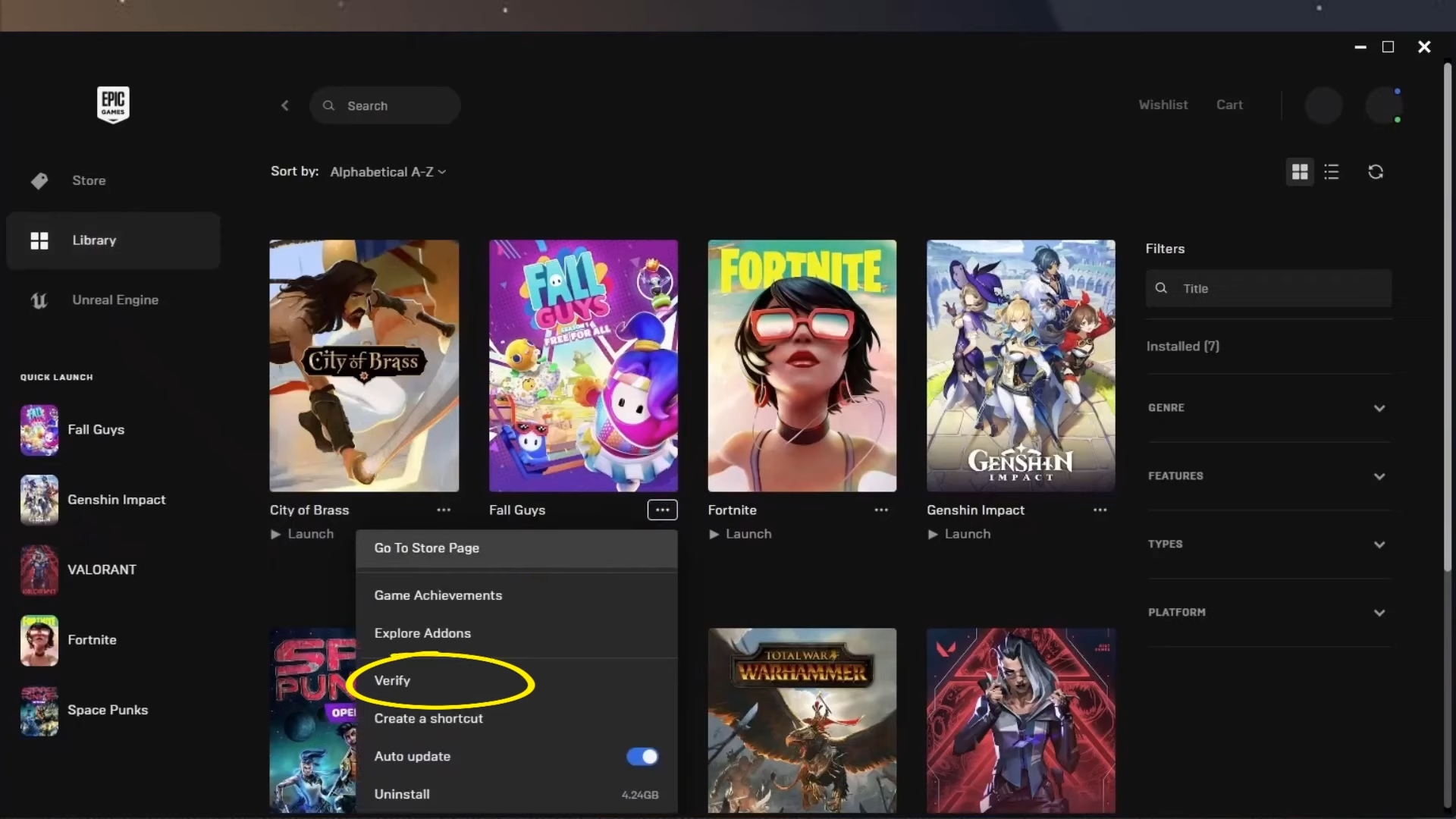Toggle back navigation arrow
The image size is (1456, 819).
click(285, 105)
